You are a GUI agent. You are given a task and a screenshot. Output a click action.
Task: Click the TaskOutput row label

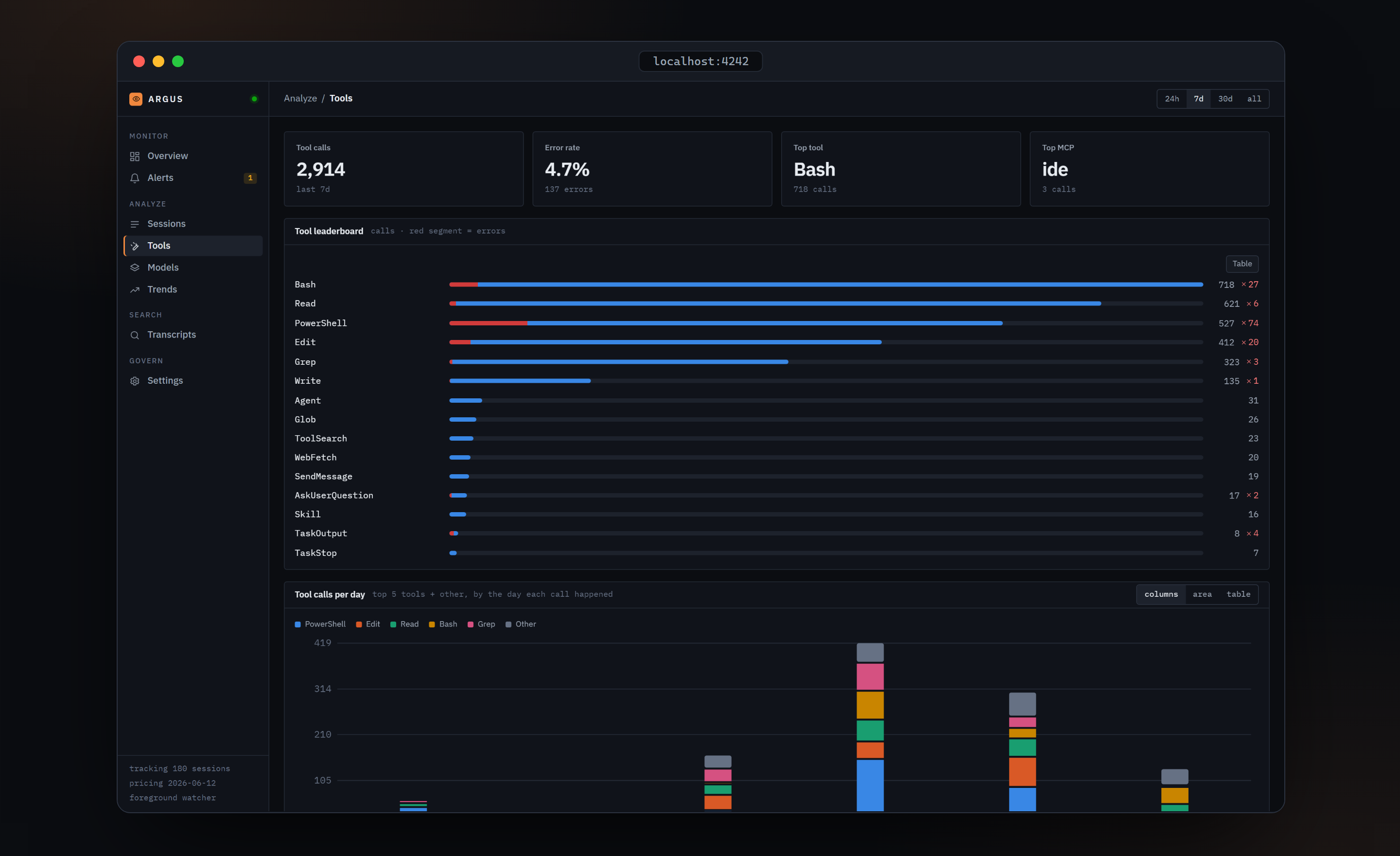[x=320, y=534]
